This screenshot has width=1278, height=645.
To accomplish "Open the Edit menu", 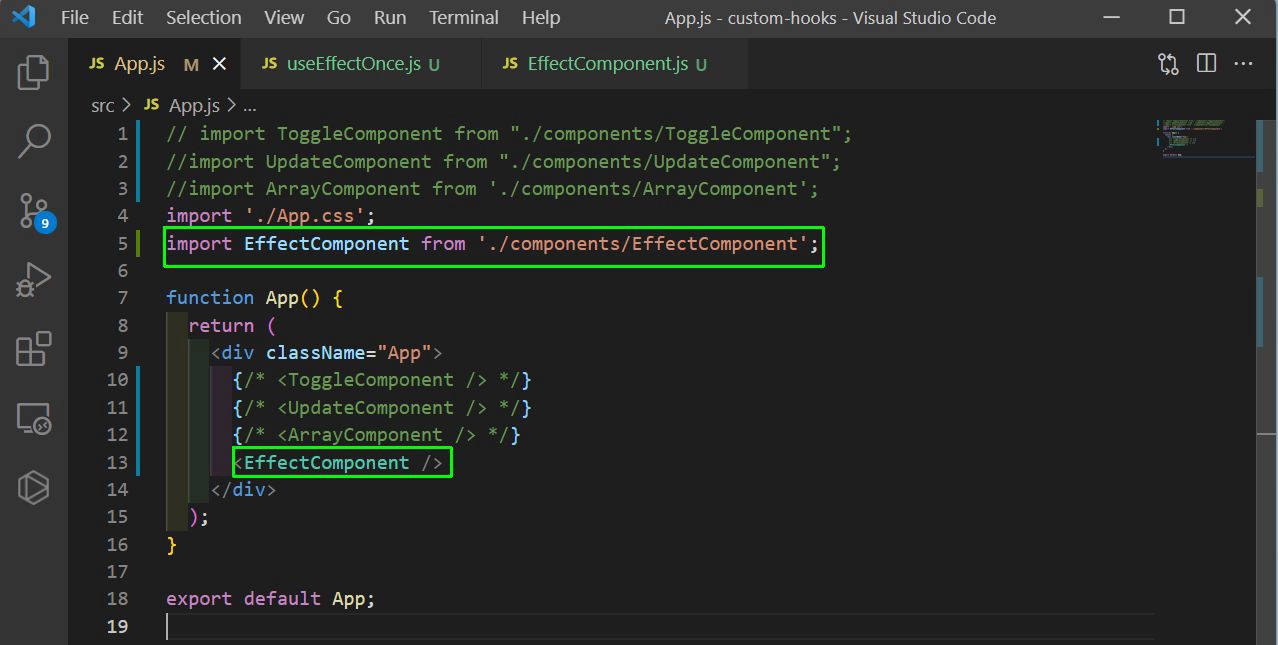I will (x=127, y=18).
